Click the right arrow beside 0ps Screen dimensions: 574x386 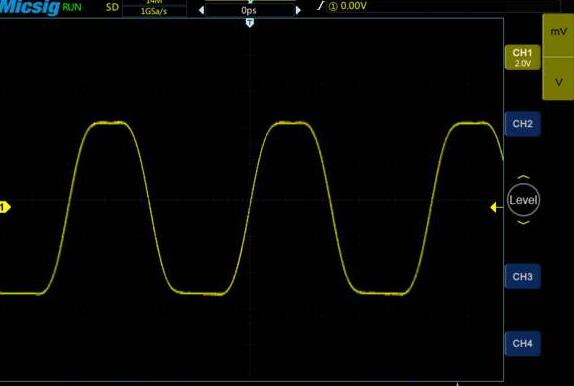[298, 10]
